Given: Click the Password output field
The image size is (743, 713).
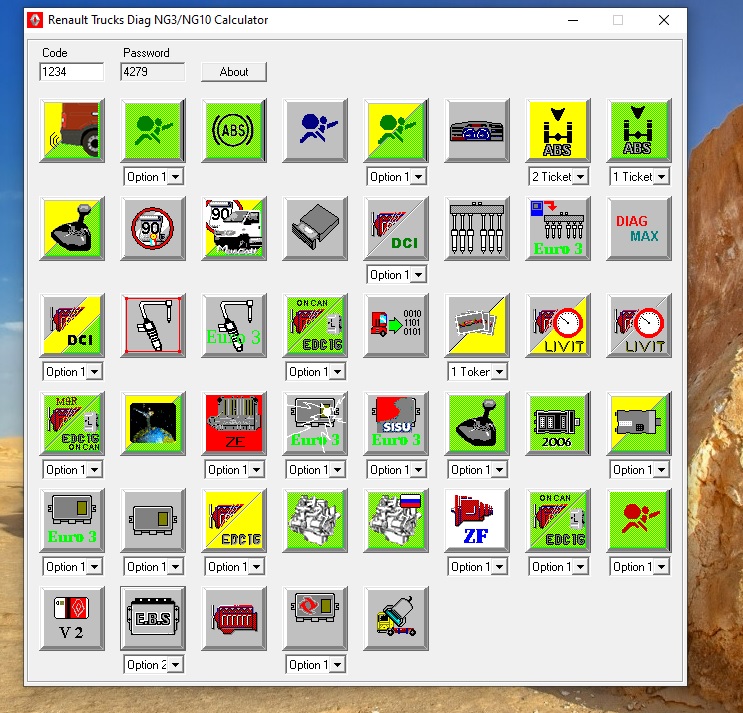Looking at the screenshot, I should click(152, 72).
